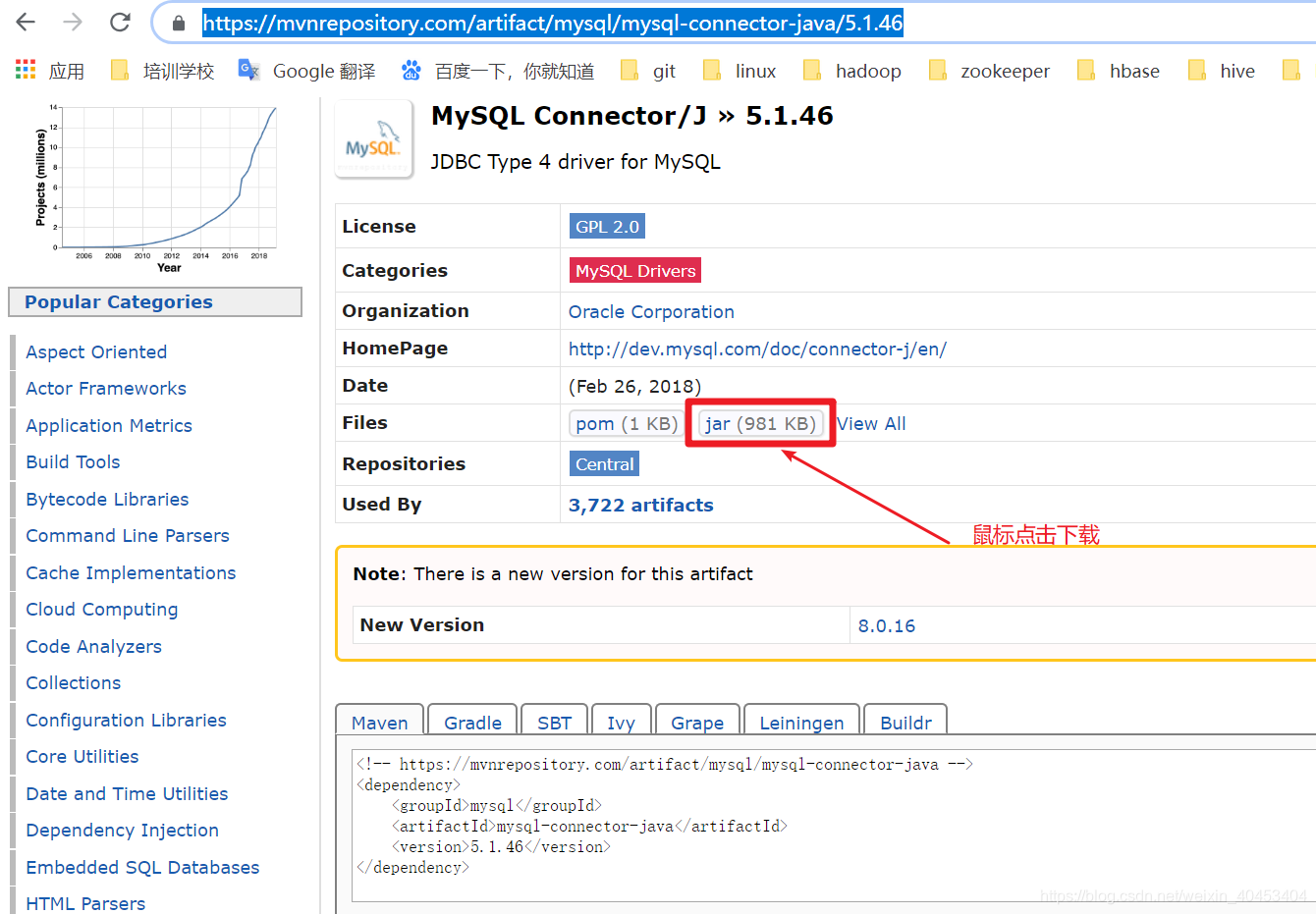Open the Bytecode Libraries category
Viewport: 1316px width, 914px height.
tap(107, 499)
